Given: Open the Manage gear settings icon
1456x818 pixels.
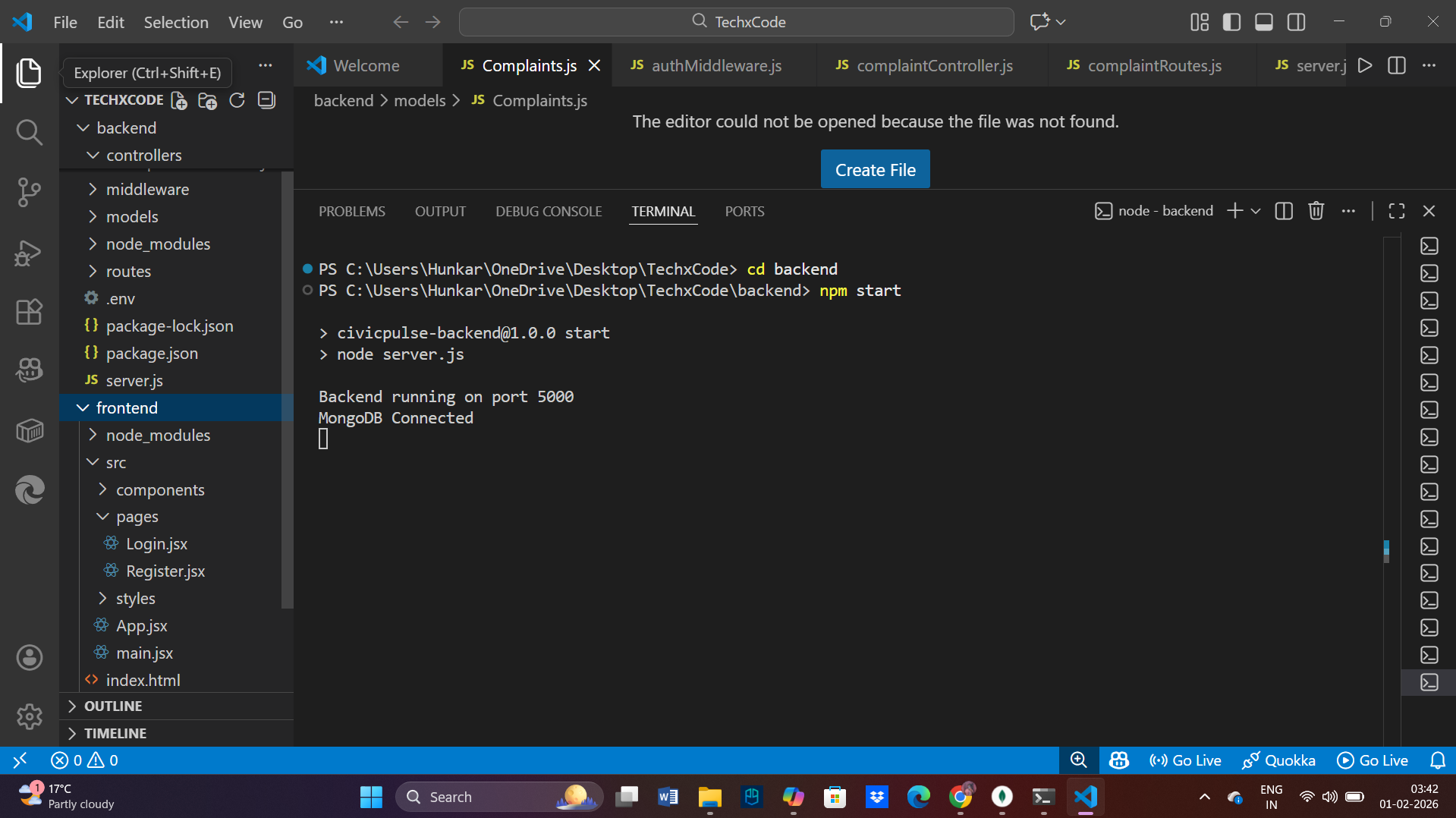Looking at the screenshot, I should point(29,716).
